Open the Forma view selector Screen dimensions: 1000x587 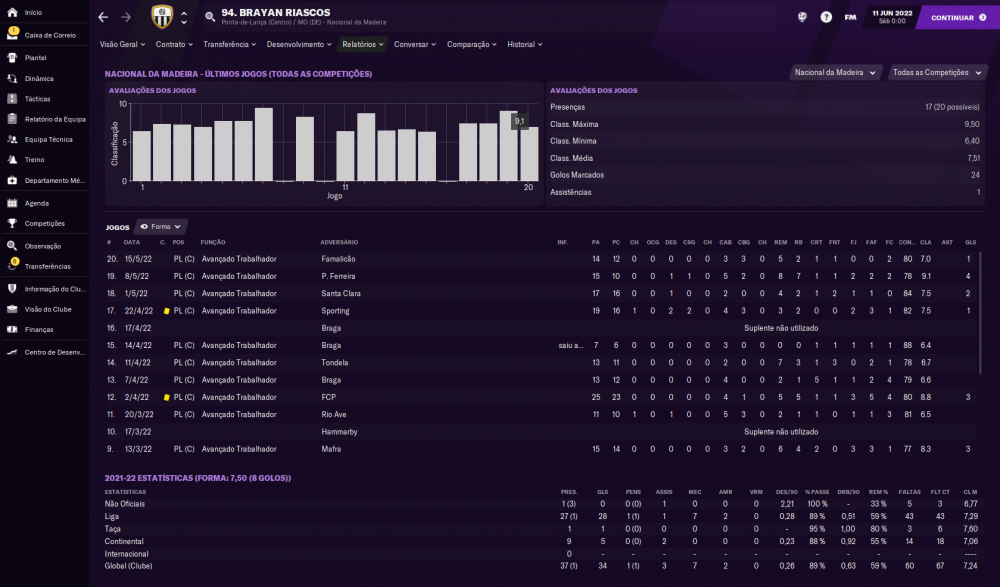160,227
